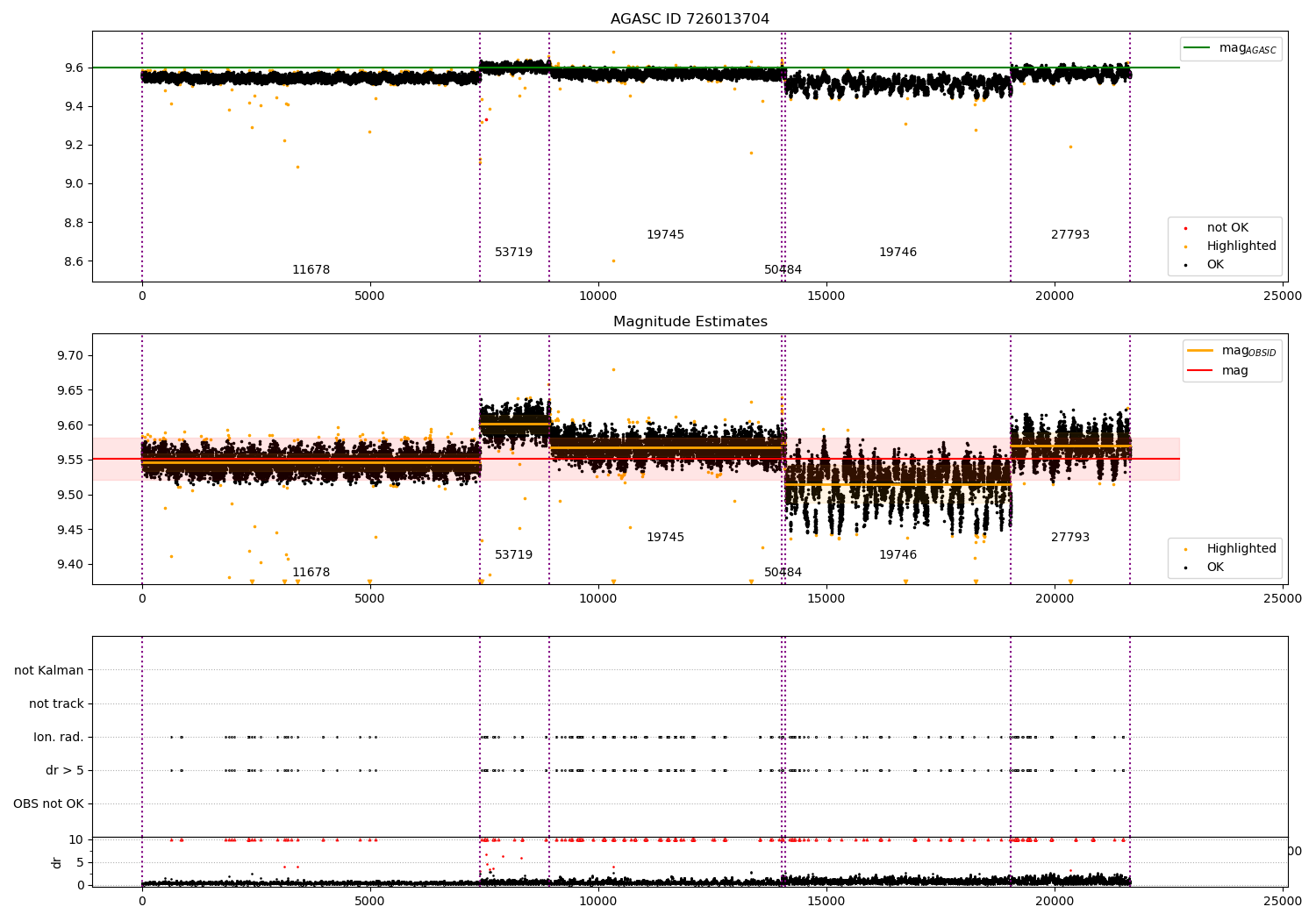Image resolution: width=1316 pixels, height=921 pixels.
Task: Click the title 'AGASC ID 726013704'
Action: pyautogui.click(x=690, y=19)
